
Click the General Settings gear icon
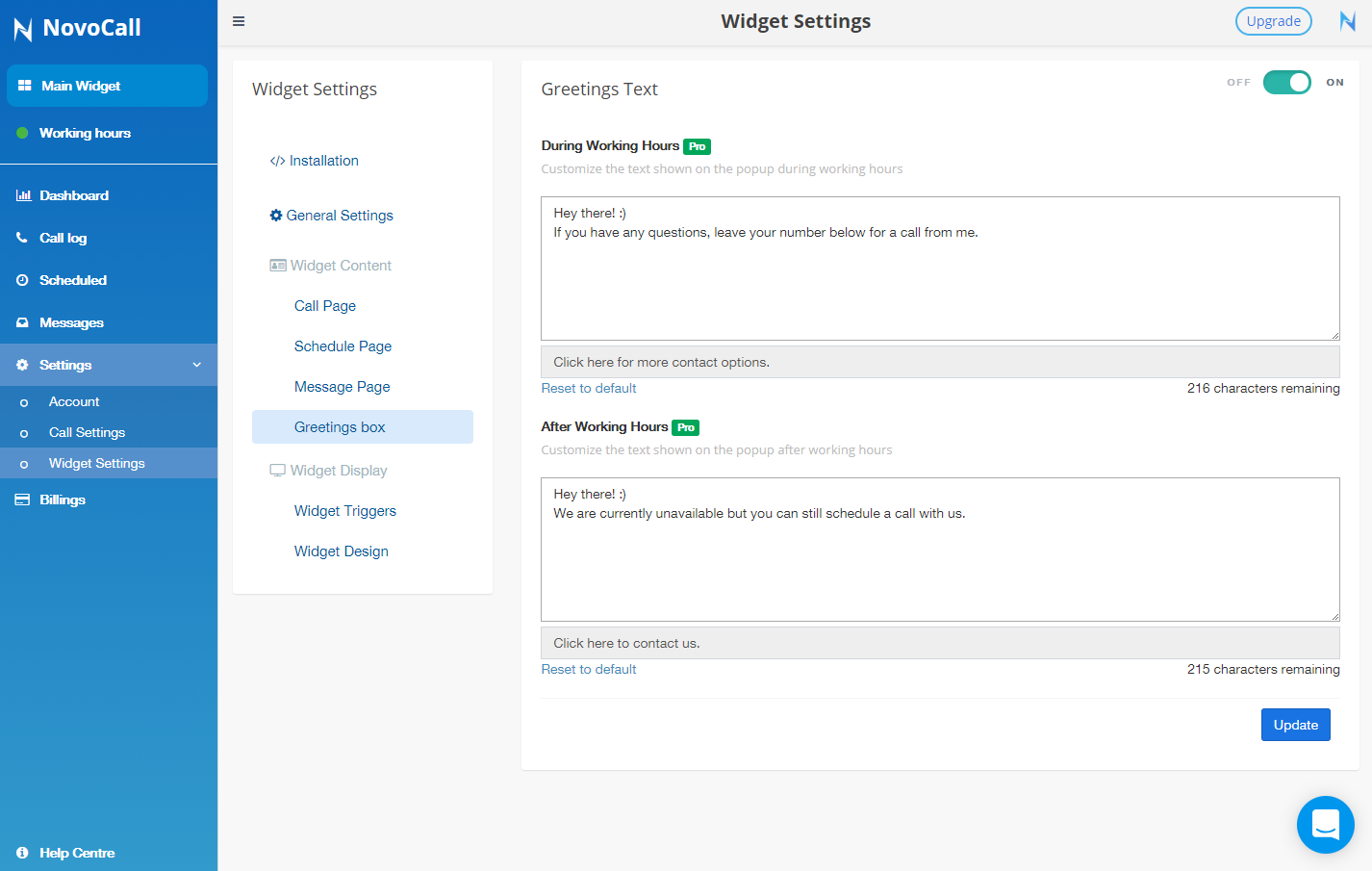(x=276, y=216)
